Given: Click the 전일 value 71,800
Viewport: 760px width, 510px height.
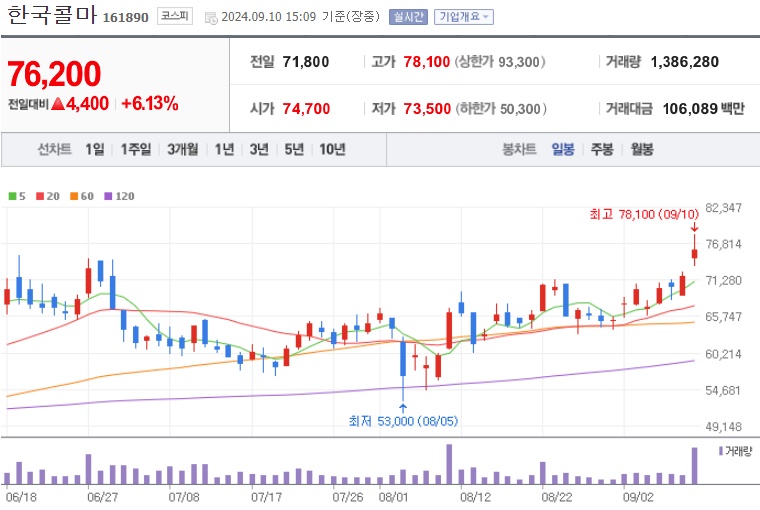Looking at the screenshot, I should 306,62.
